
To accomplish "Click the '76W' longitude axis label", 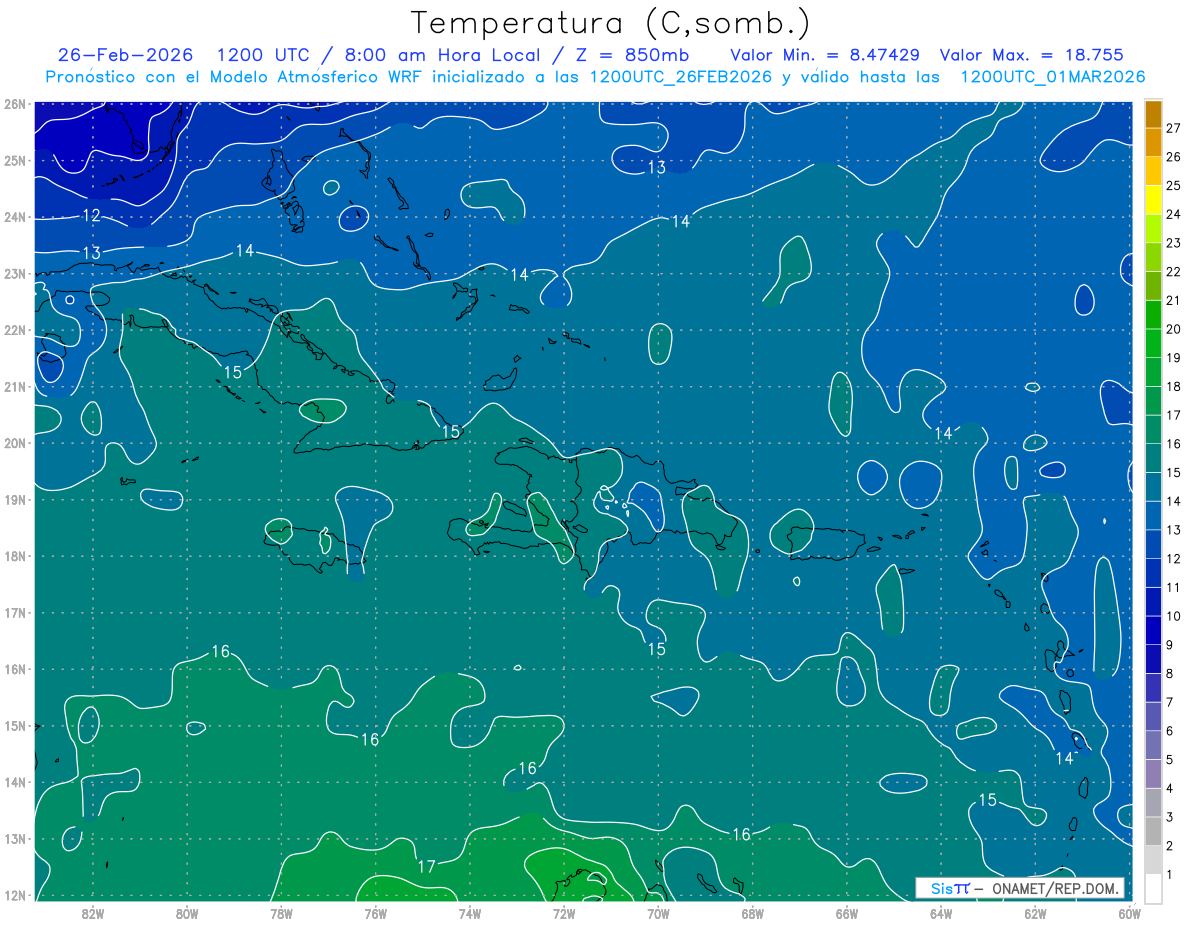I will pyautogui.click(x=375, y=913).
